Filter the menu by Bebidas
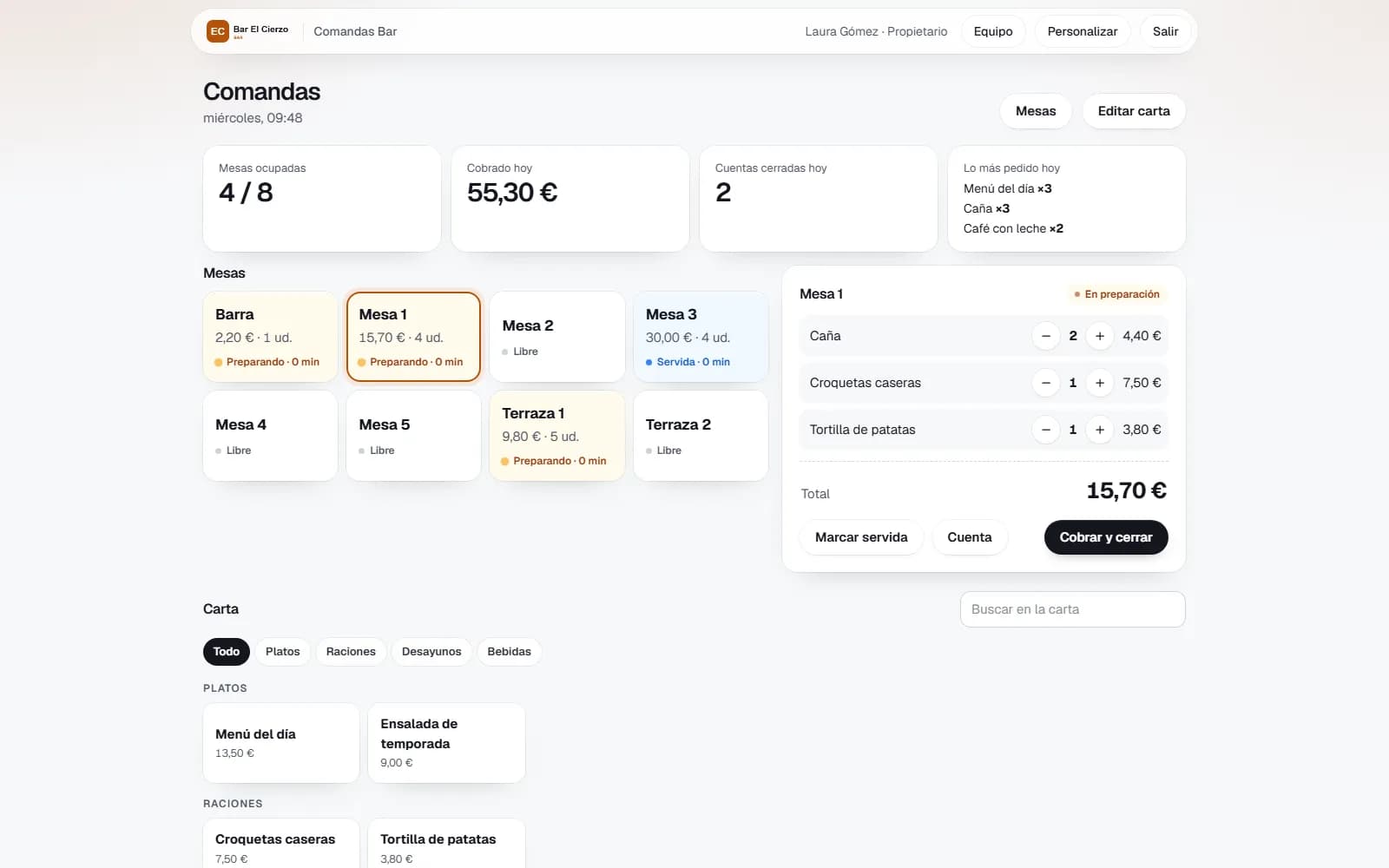Image resolution: width=1389 pixels, height=868 pixels. [x=510, y=652]
